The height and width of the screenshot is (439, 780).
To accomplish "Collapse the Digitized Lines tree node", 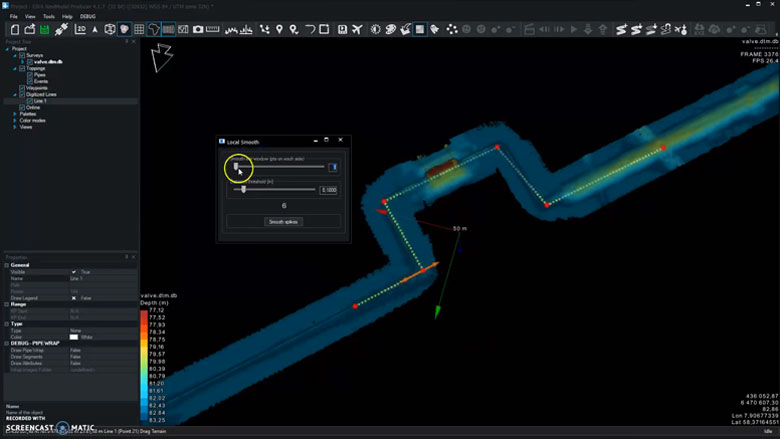I will coord(15,94).
